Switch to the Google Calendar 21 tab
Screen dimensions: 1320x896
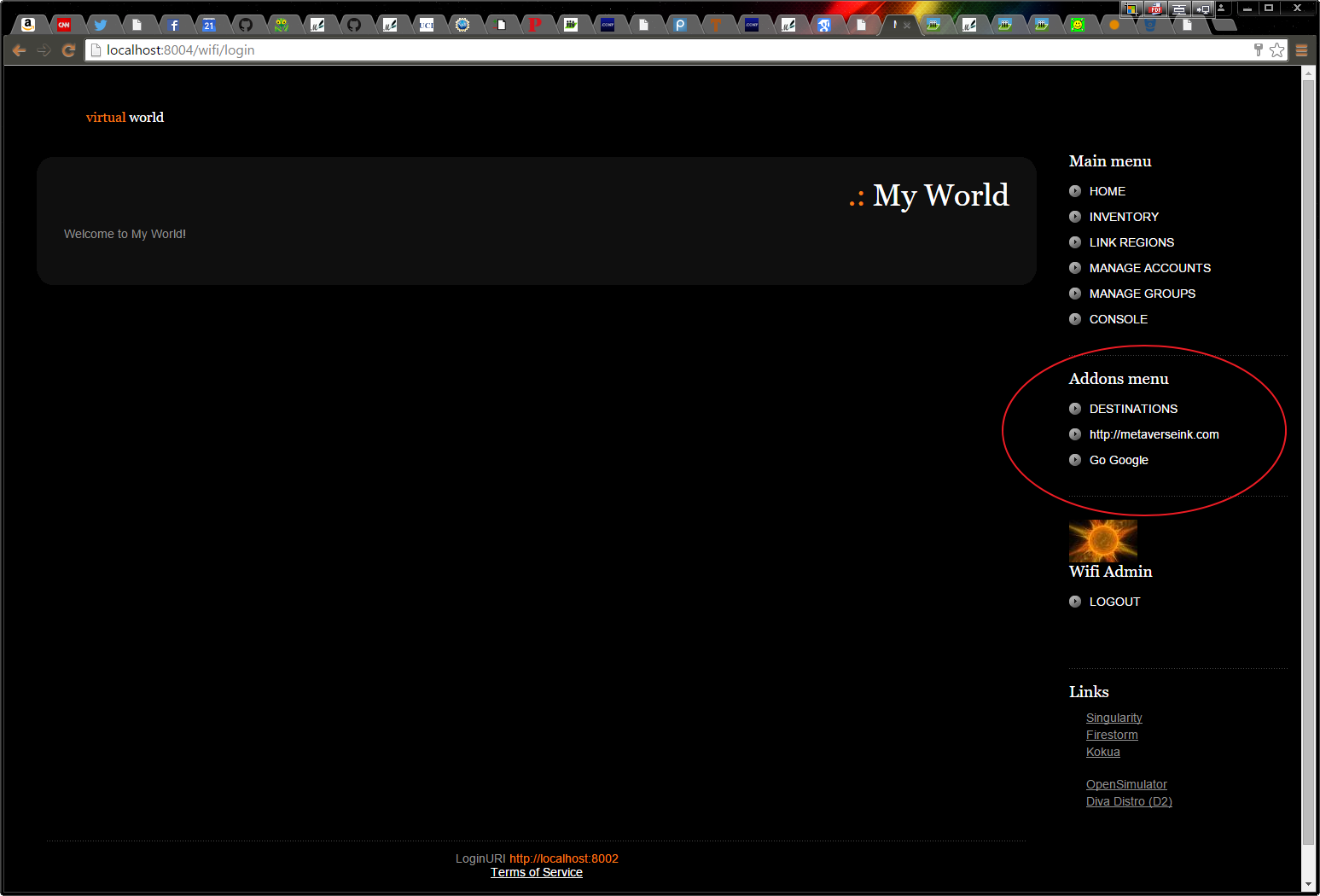(x=209, y=25)
